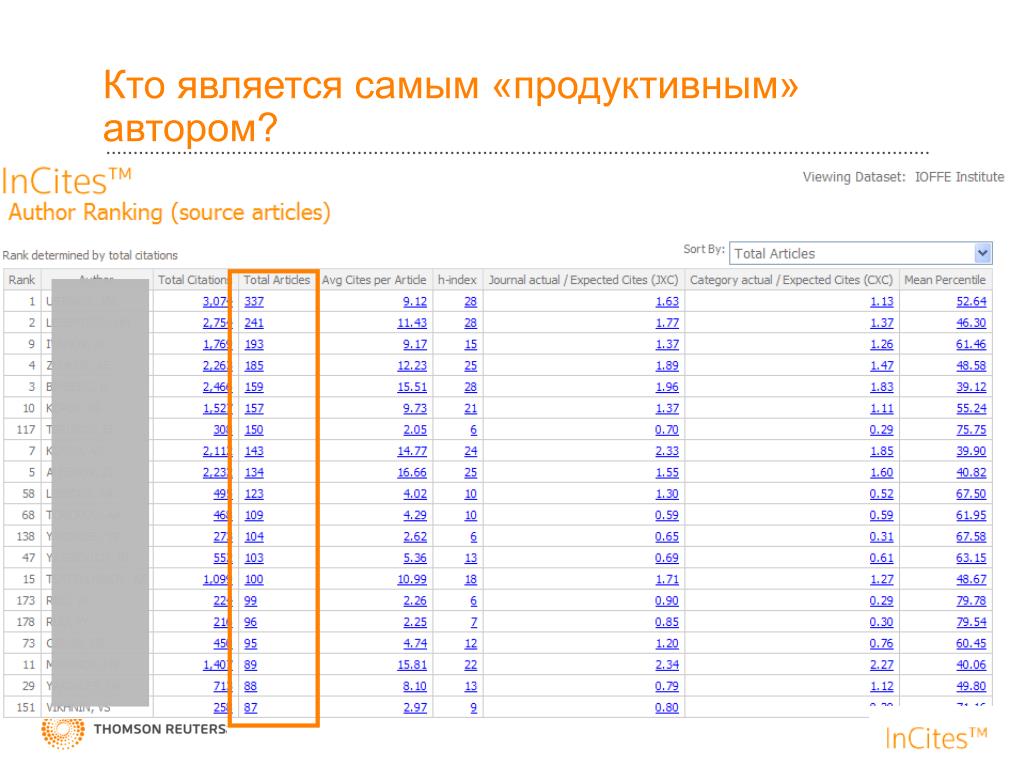Open the 157 total articles link

[x=254, y=409]
